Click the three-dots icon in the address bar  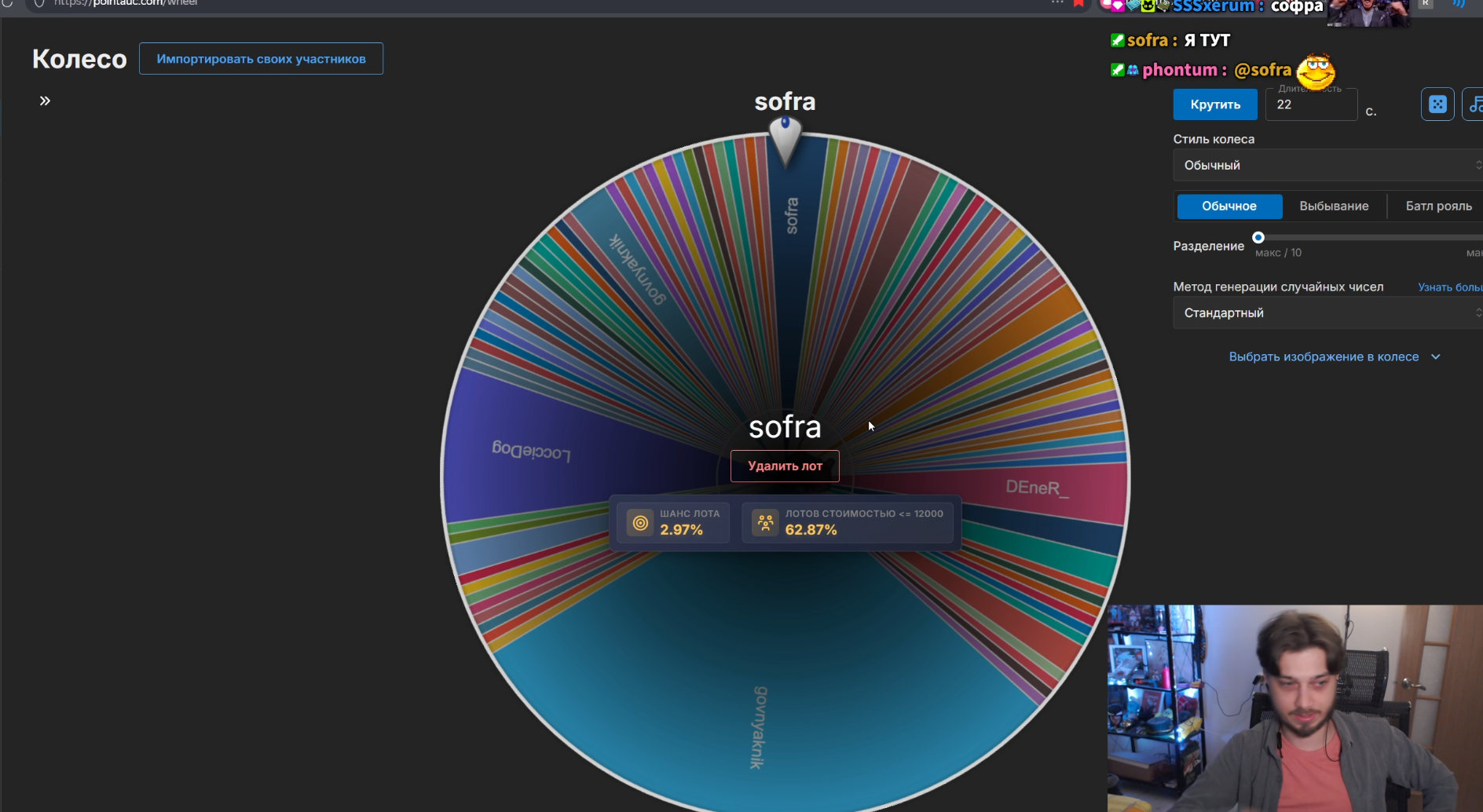[x=1057, y=2]
